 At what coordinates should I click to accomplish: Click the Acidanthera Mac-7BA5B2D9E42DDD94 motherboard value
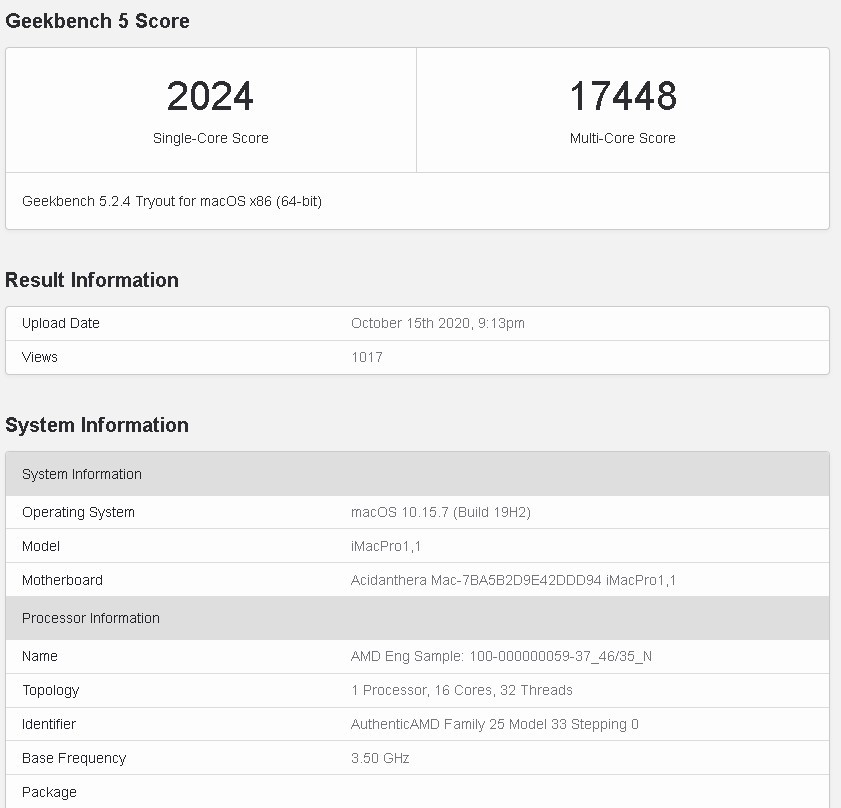[513, 580]
